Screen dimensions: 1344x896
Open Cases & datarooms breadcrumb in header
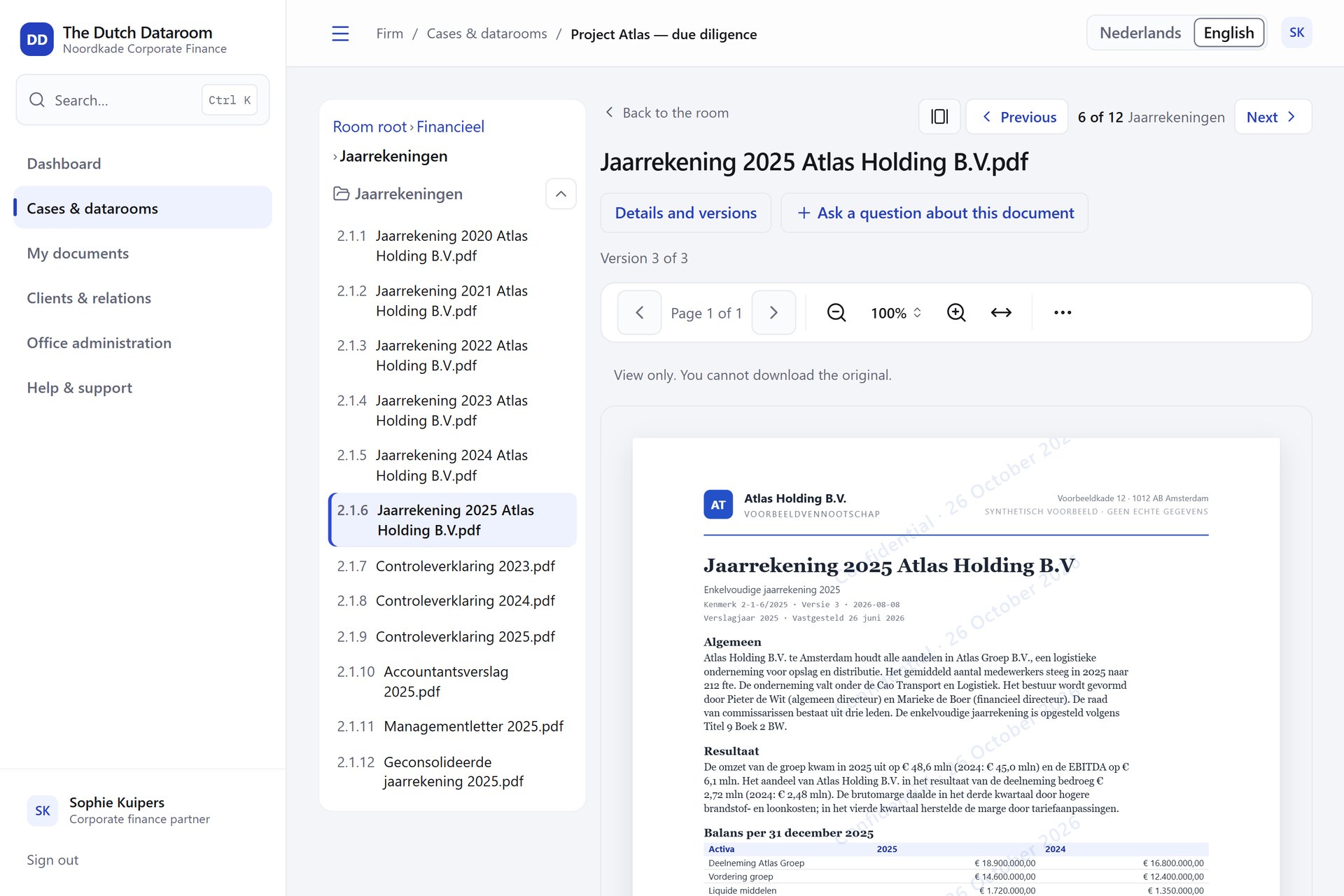point(487,34)
